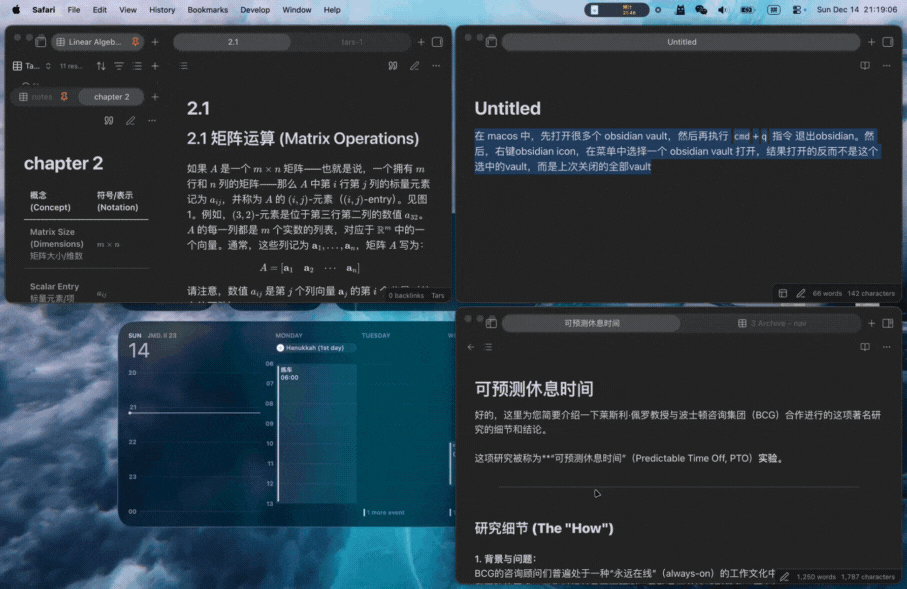Toggle reading view in the Untitled note
This screenshot has width=907, height=589.
pos(865,66)
